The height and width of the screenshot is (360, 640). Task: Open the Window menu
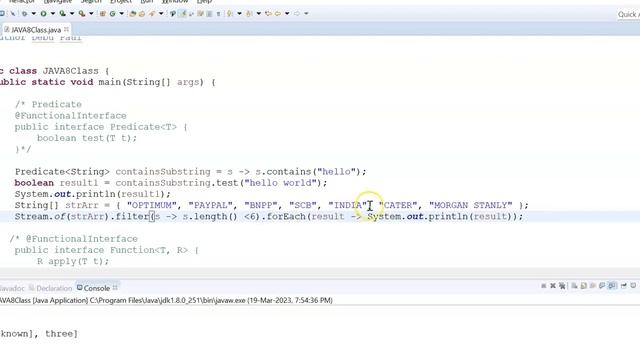click(175, 2)
